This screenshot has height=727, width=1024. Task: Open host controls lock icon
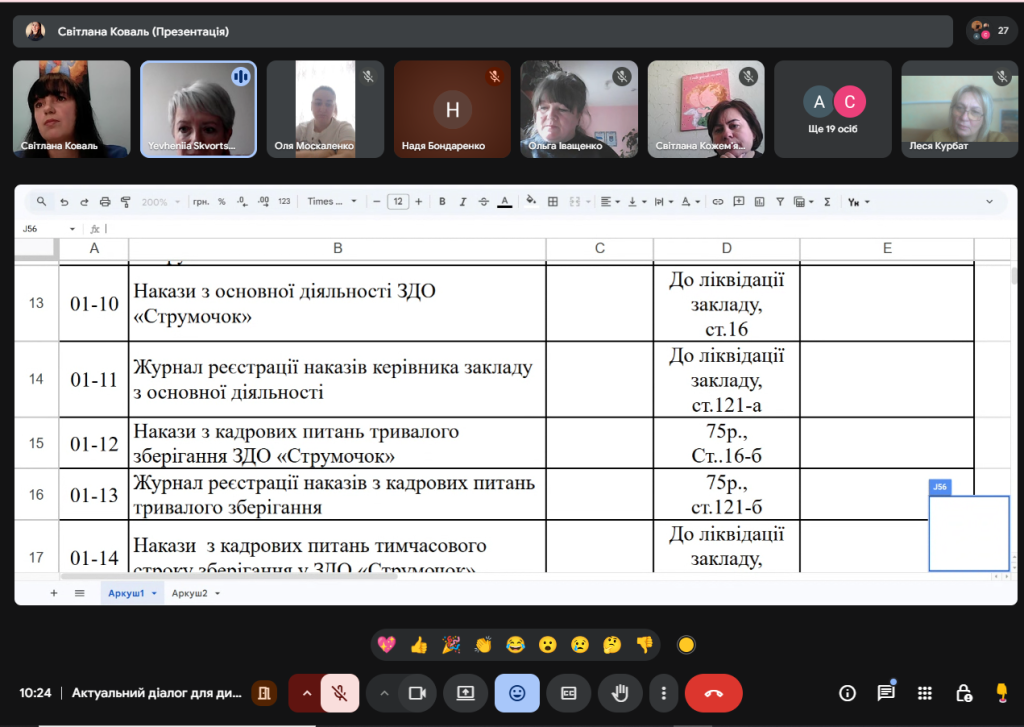tap(963, 693)
